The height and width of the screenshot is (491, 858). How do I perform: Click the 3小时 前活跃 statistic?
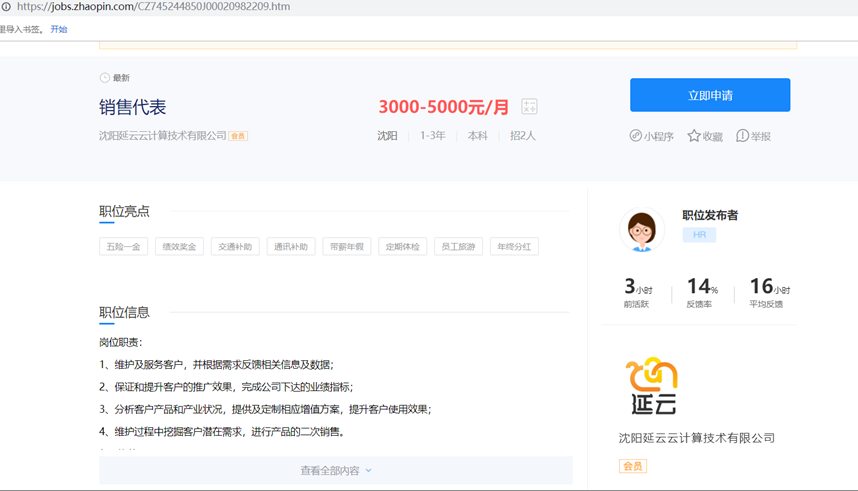click(x=637, y=293)
